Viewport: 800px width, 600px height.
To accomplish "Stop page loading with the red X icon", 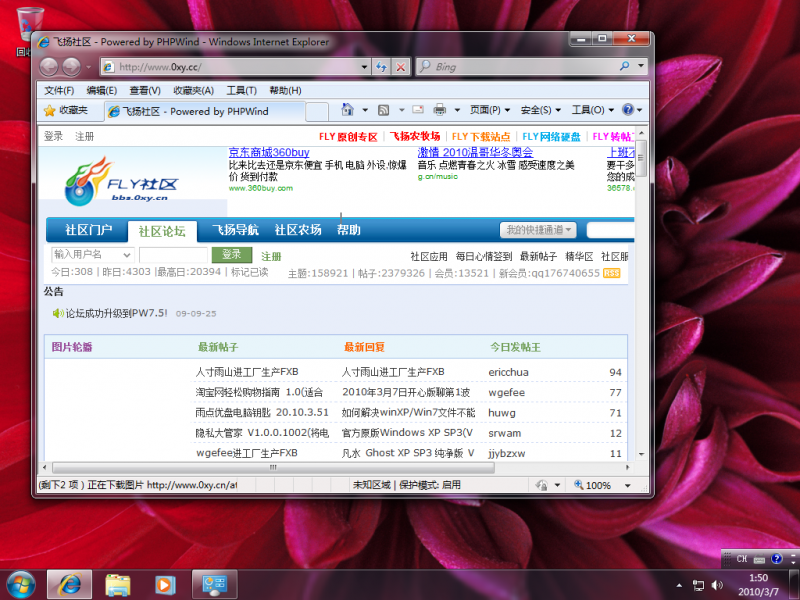I will pos(401,67).
